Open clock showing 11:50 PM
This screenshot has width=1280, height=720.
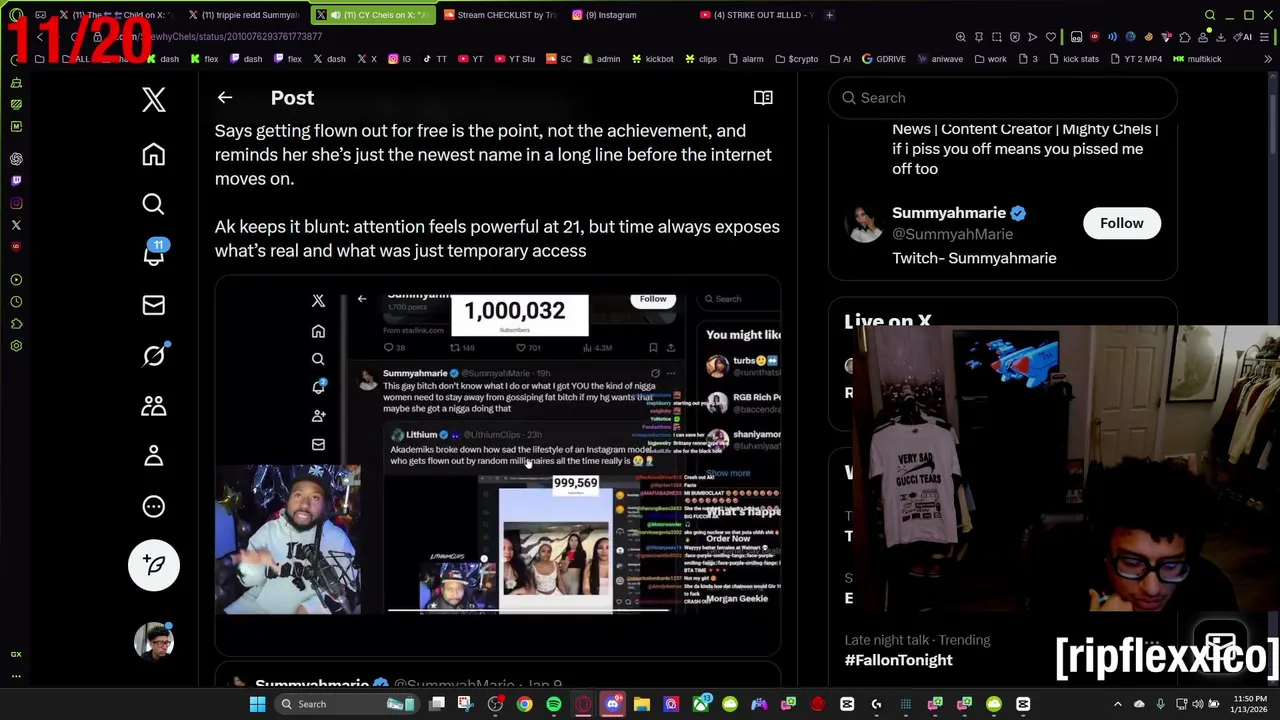1250,704
